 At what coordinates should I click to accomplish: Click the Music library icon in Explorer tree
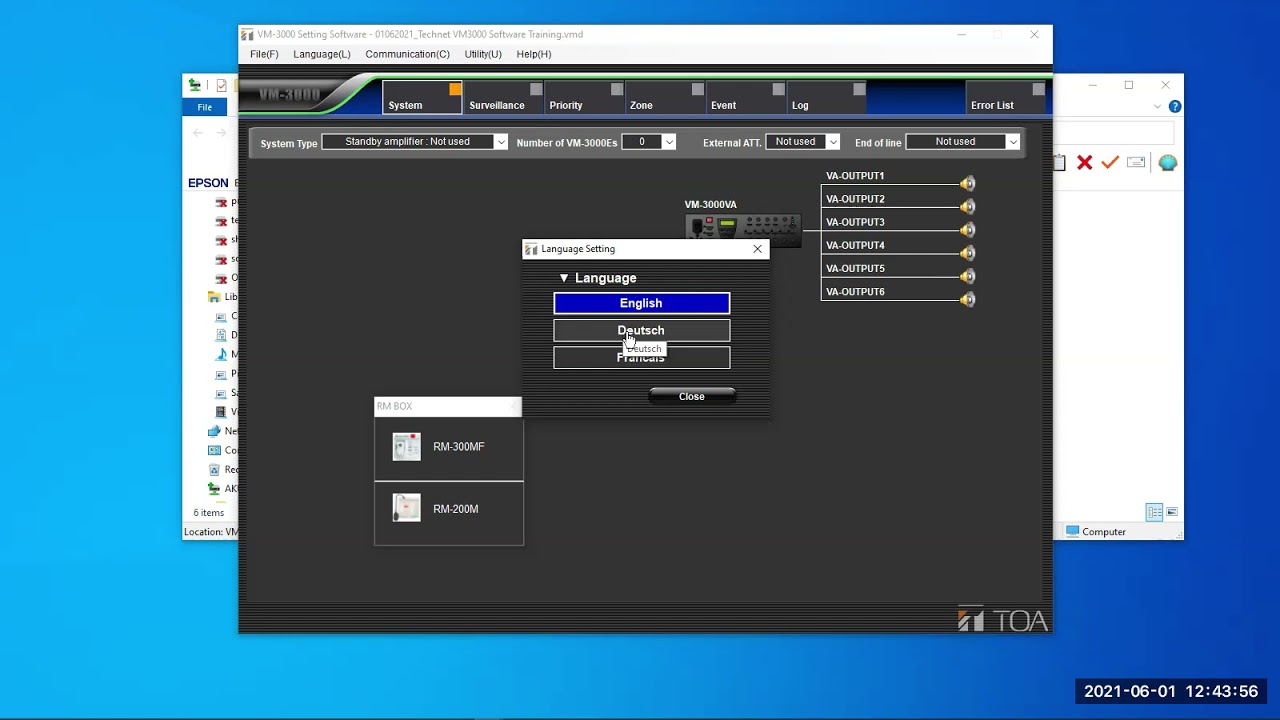coord(221,354)
